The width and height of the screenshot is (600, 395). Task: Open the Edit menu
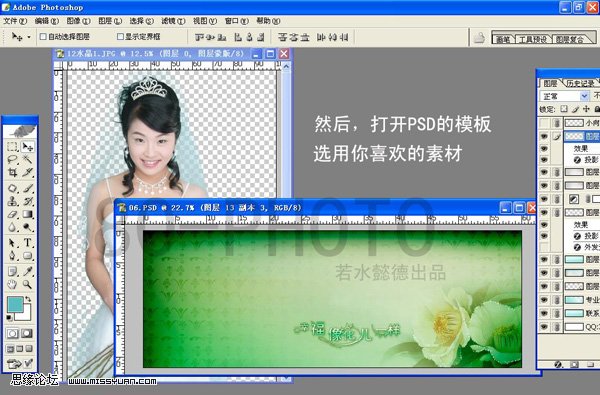47,21
